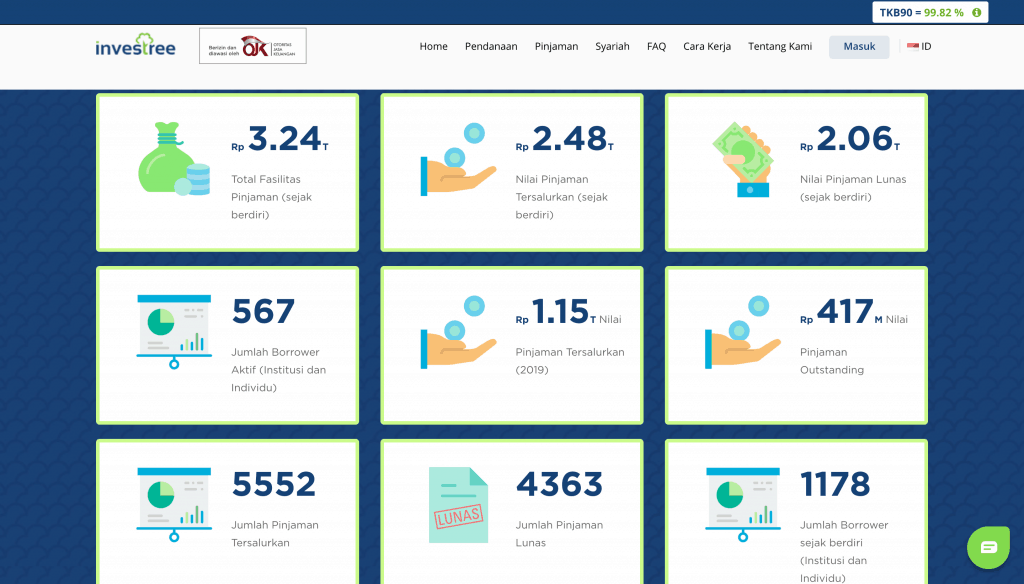
Task: Open the Pinjaman menu
Action: click(556, 46)
